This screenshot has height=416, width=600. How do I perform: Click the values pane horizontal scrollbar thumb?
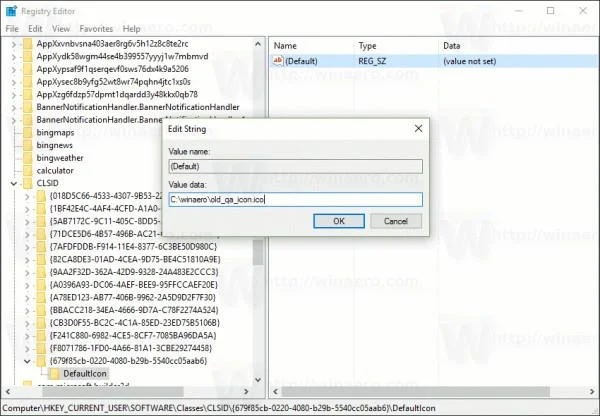pos(416,392)
